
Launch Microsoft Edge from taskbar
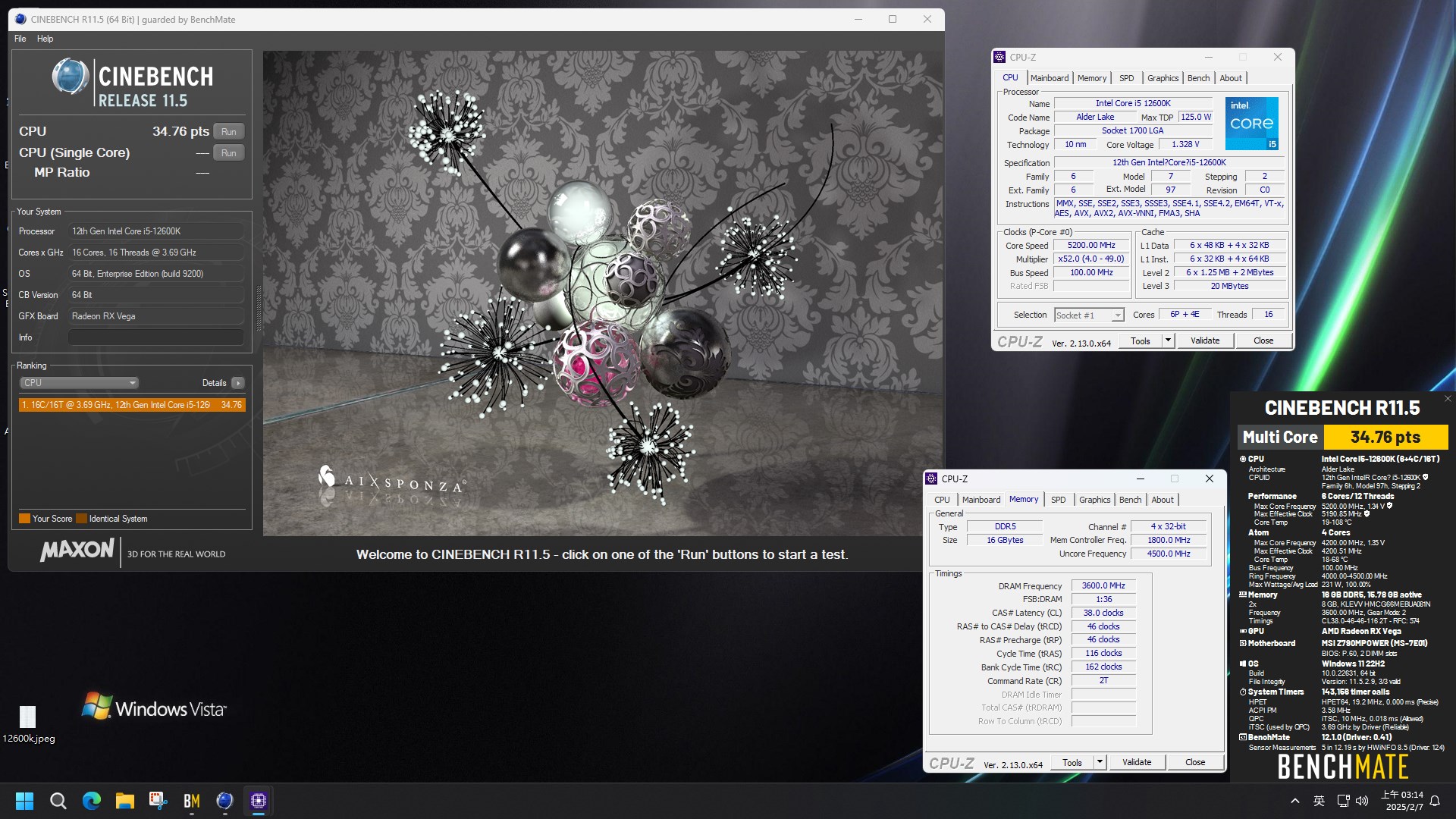pos(91,801)
